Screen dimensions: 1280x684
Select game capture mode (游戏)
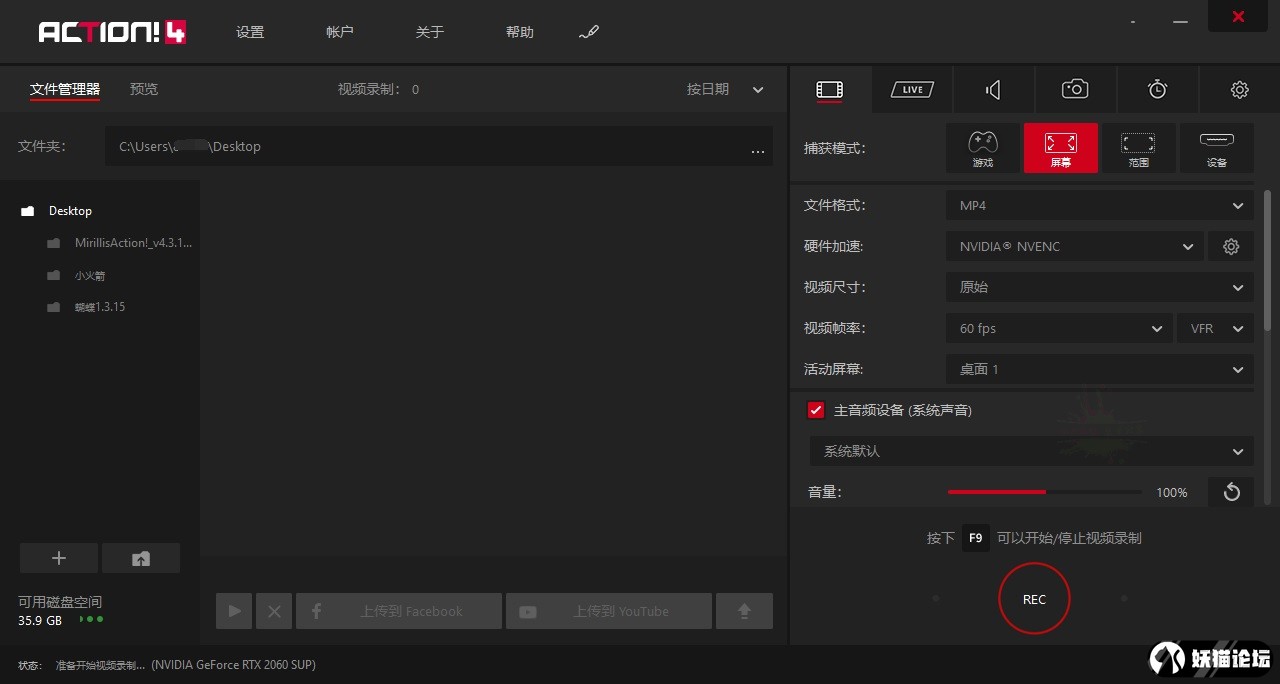[x=983, y=148]
